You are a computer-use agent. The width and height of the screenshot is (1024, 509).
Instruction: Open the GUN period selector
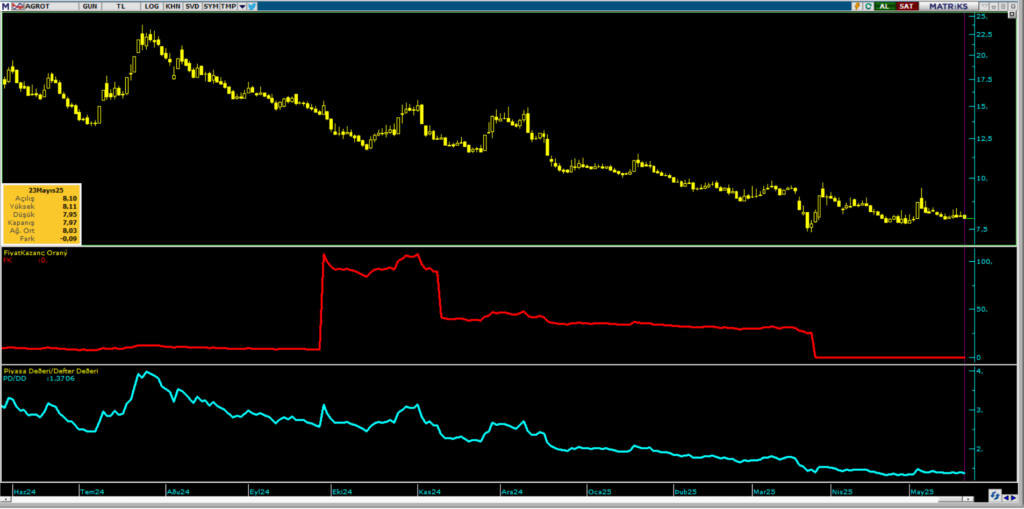point(90,6)
